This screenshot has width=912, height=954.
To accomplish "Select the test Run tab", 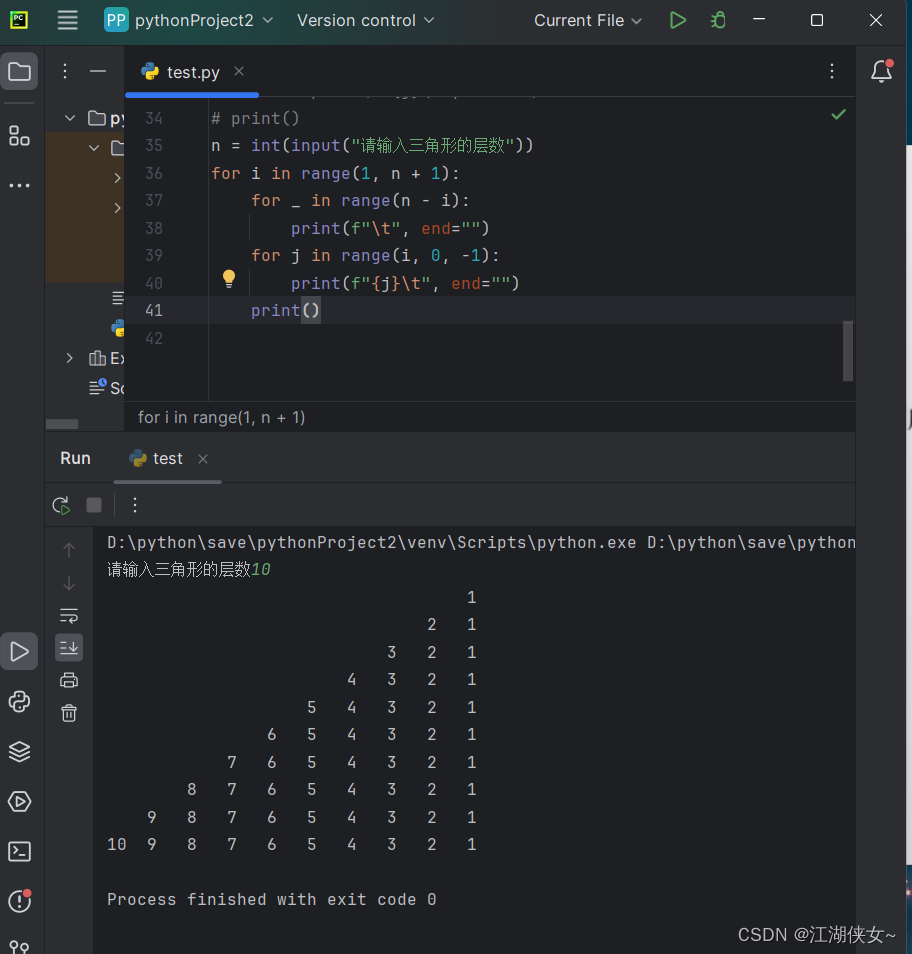I will (166, 458).
